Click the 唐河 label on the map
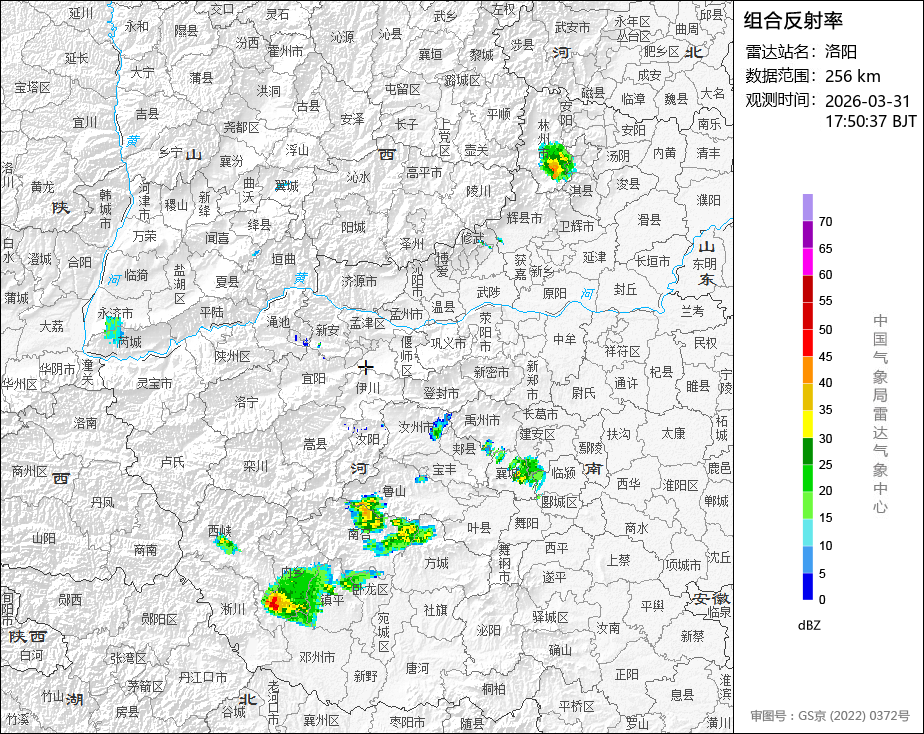Screen dimensions: 924x734 [417, 668]
